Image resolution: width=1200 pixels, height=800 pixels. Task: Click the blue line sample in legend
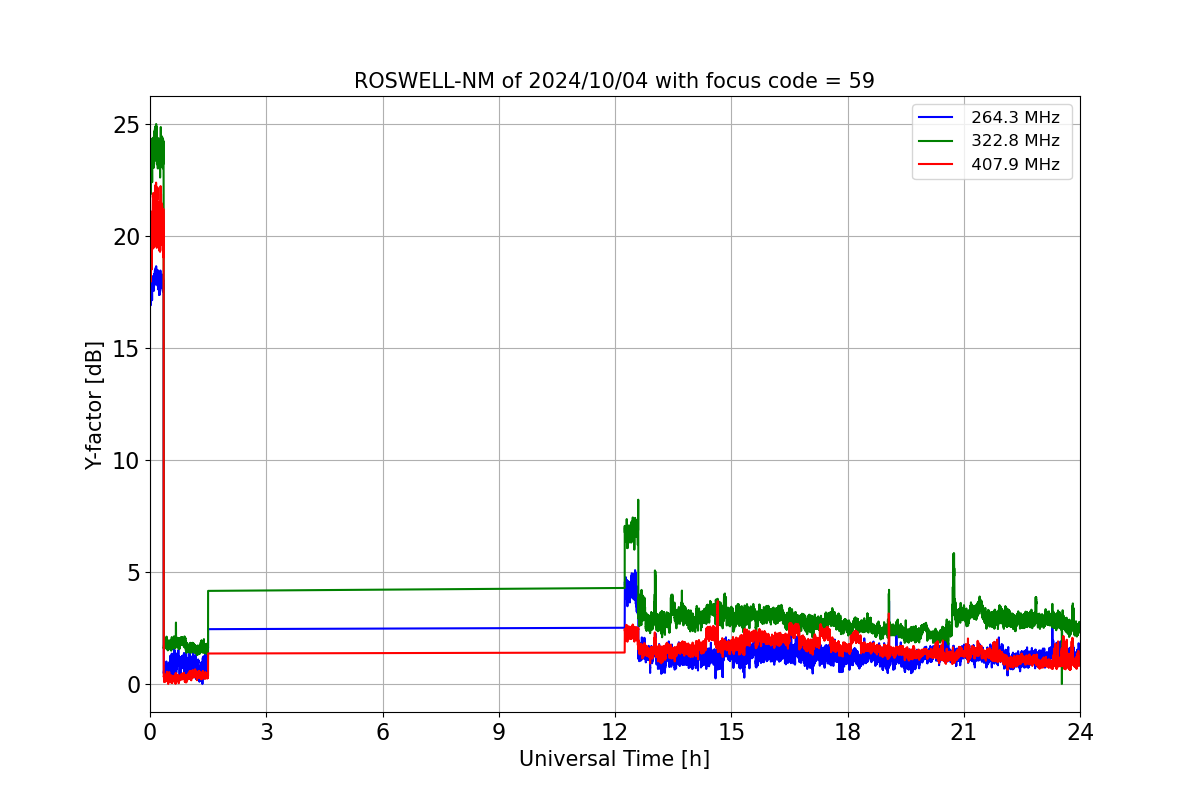936,118
